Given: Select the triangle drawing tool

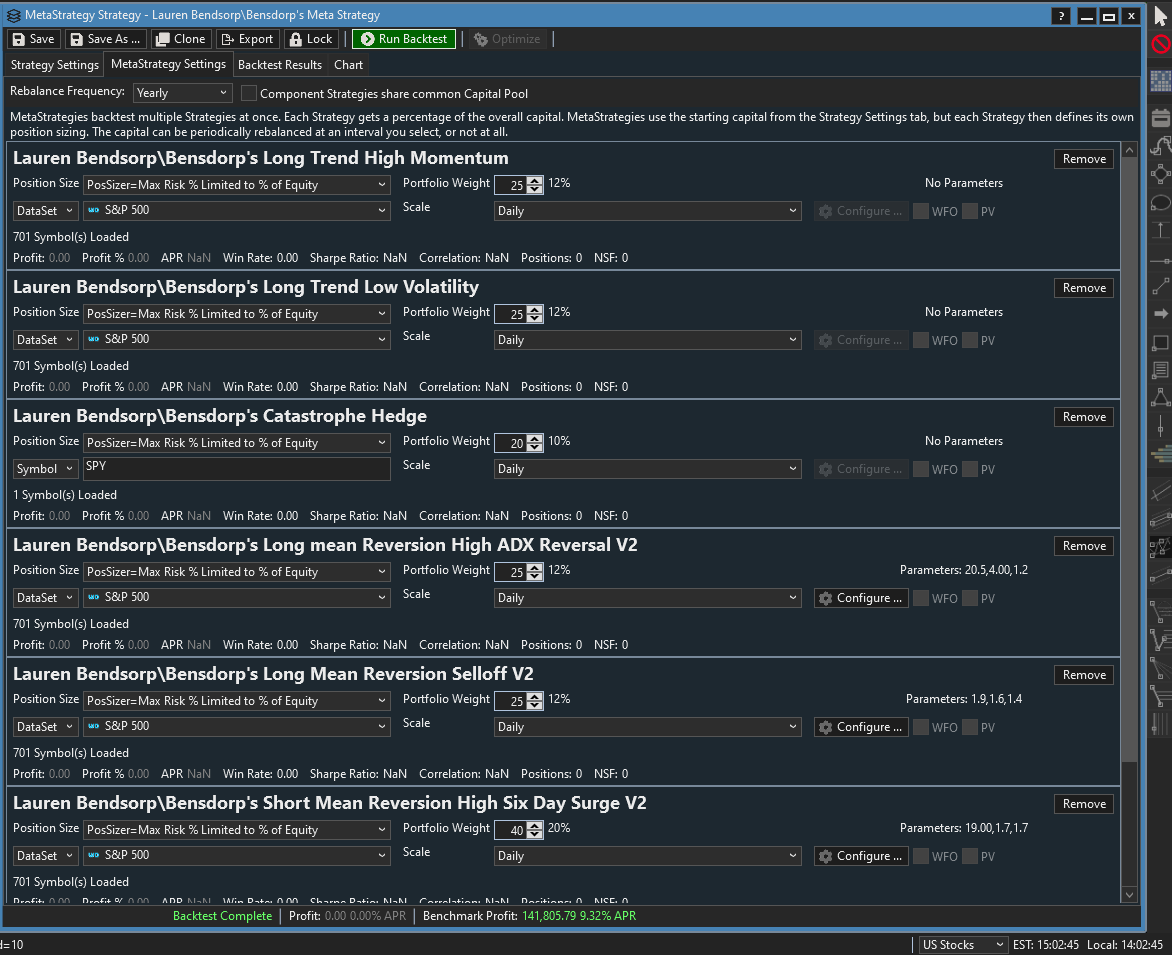Looking at the screenshot, I should pos(1160,397).
